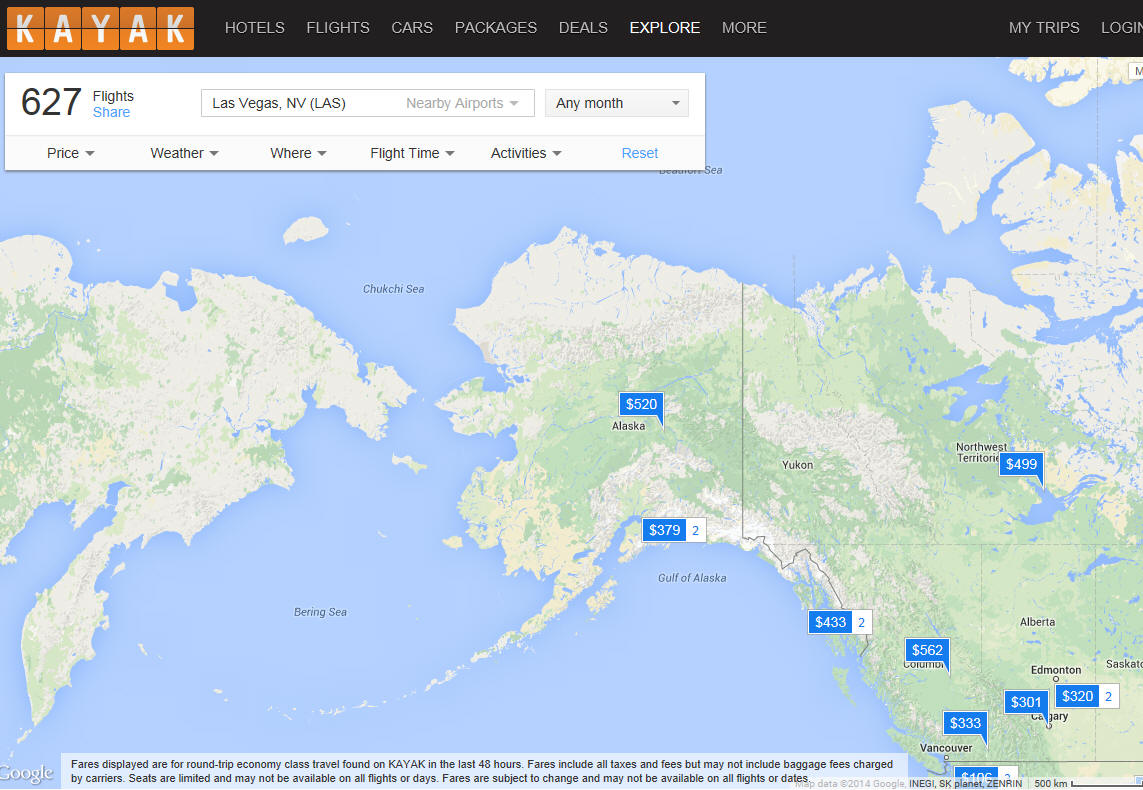Click the Google logo on map

26,773
